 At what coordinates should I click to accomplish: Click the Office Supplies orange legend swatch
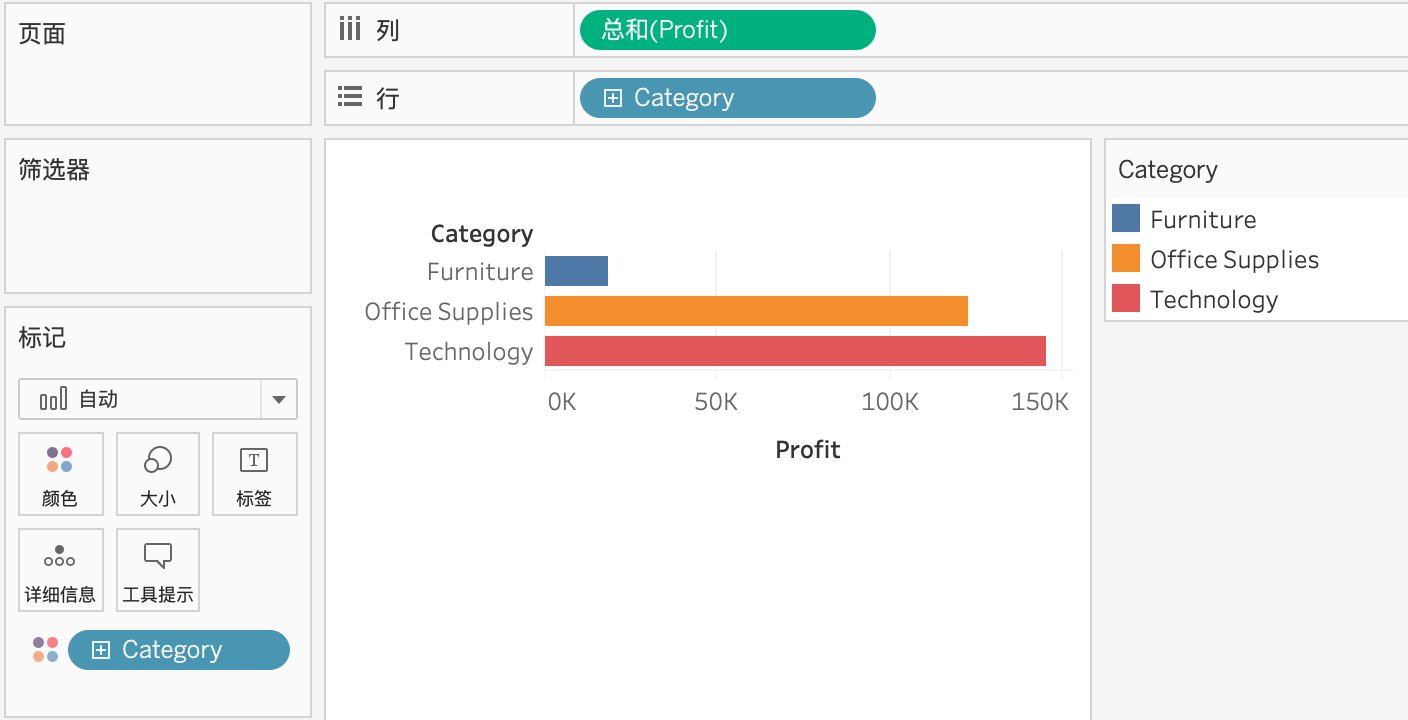[x=1126, y=258]
